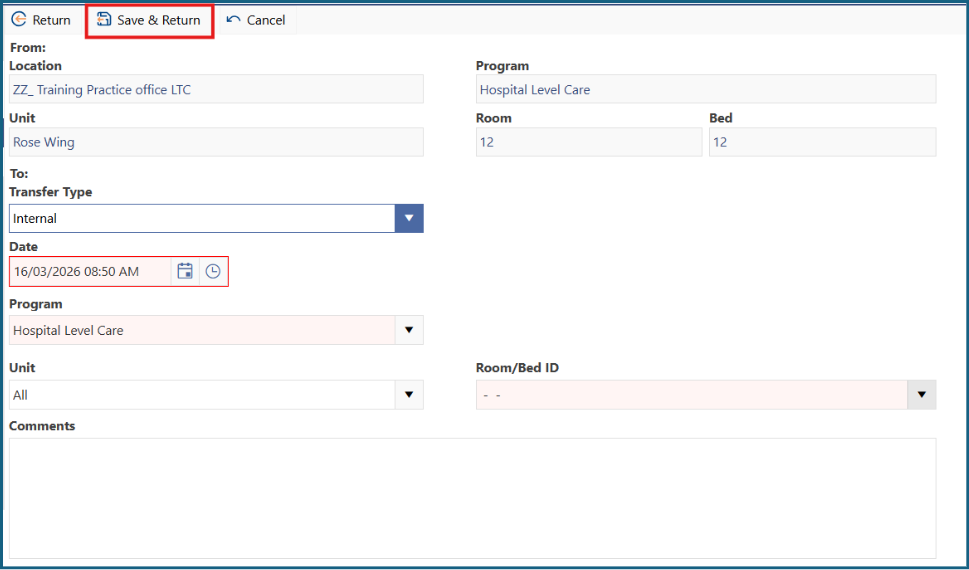
Task: Click inside the Comments text area
Action: pos(473,498)
